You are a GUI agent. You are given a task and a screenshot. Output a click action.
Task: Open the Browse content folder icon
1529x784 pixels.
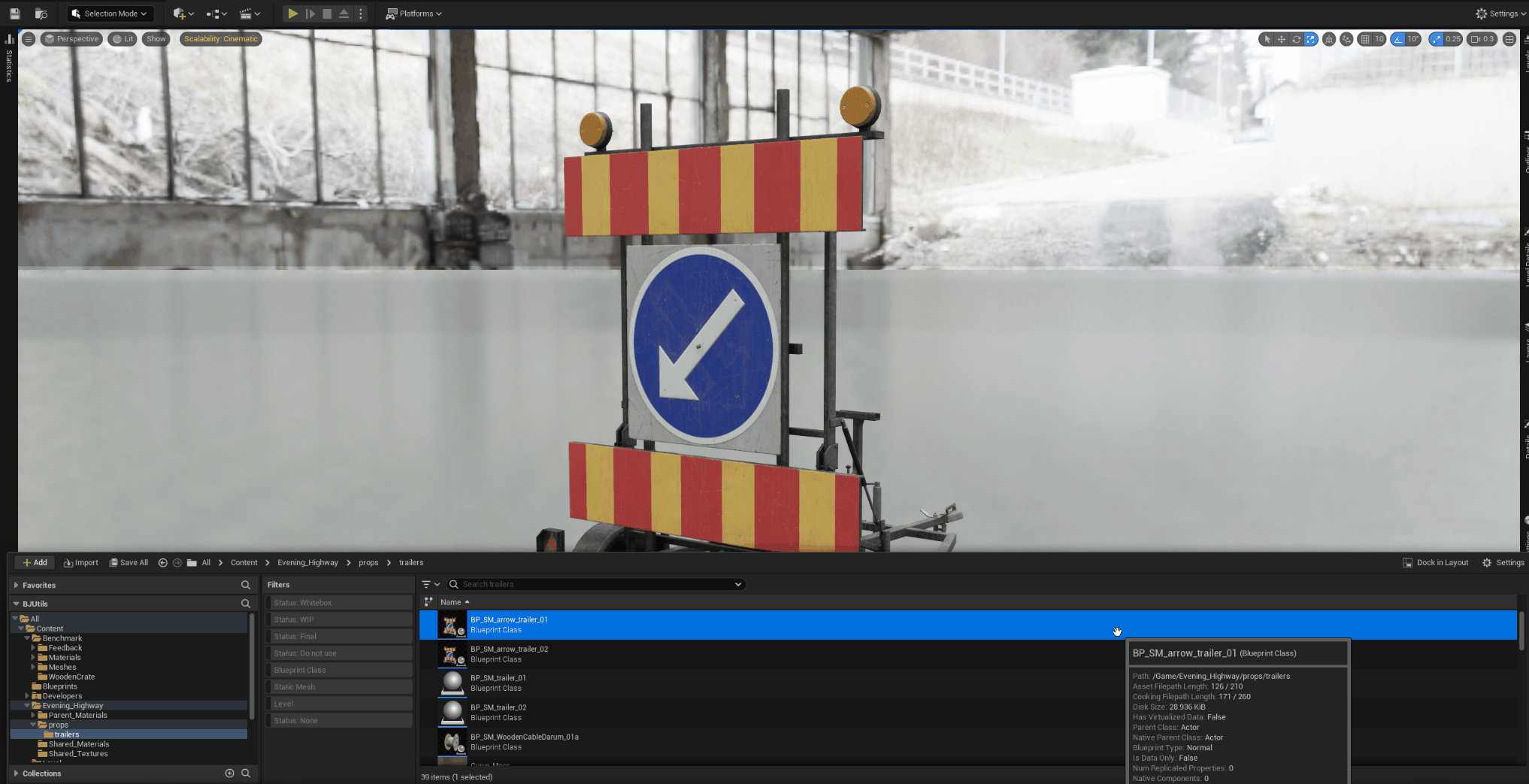coord(41,14)
